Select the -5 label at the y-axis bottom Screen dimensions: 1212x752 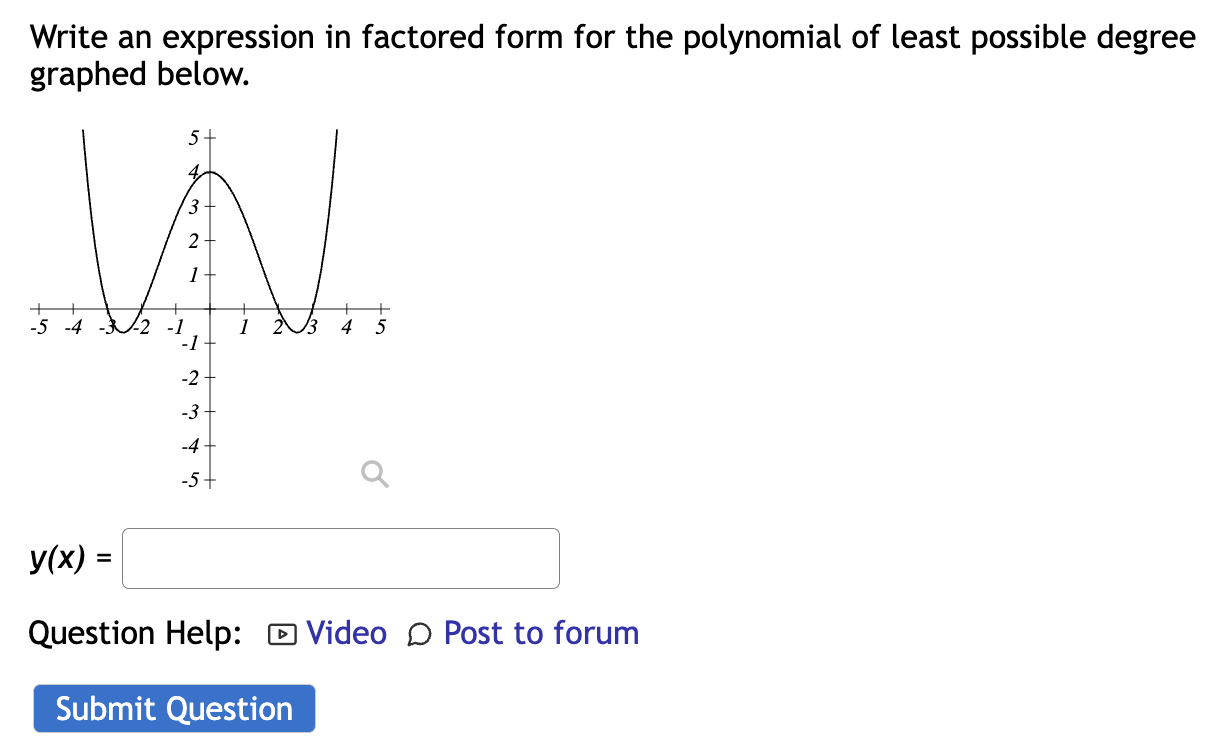pos(189,481)
